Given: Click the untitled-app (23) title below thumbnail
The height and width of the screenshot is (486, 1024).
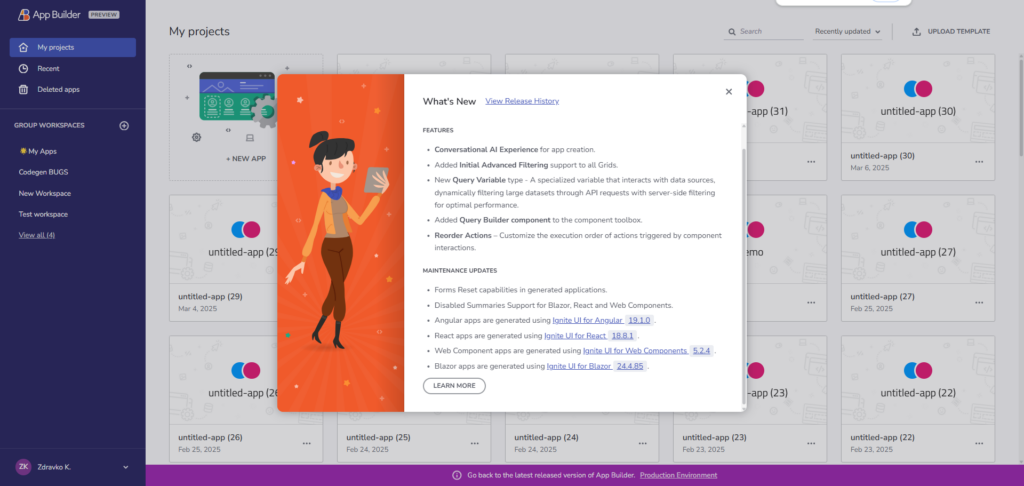Looking at the screenshot, I should coord(714,437).
